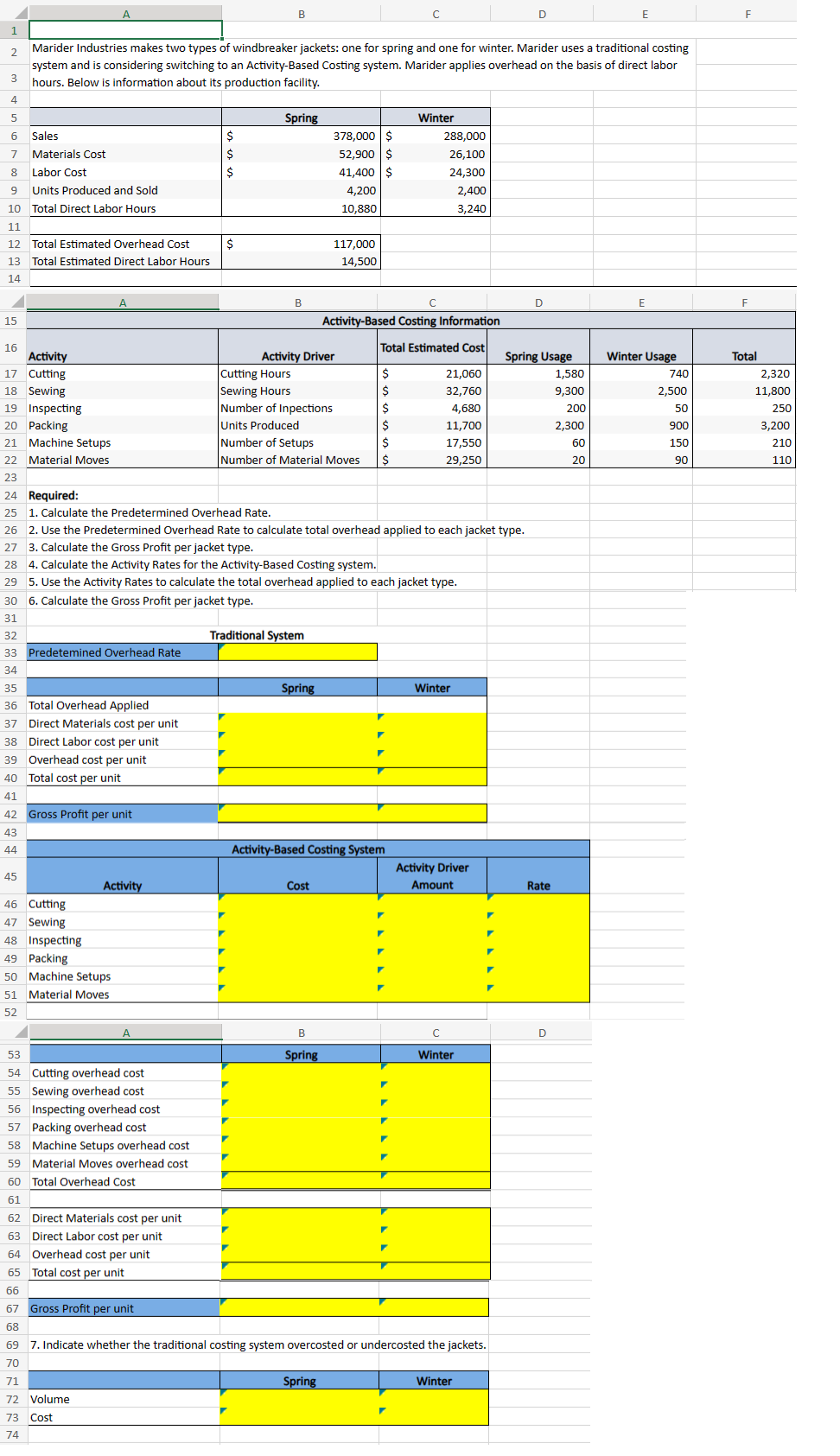The image size is (840, 1456).
Task: Select the Winter yellow cell in the Volume row
Action: (x=434, y=1399)
